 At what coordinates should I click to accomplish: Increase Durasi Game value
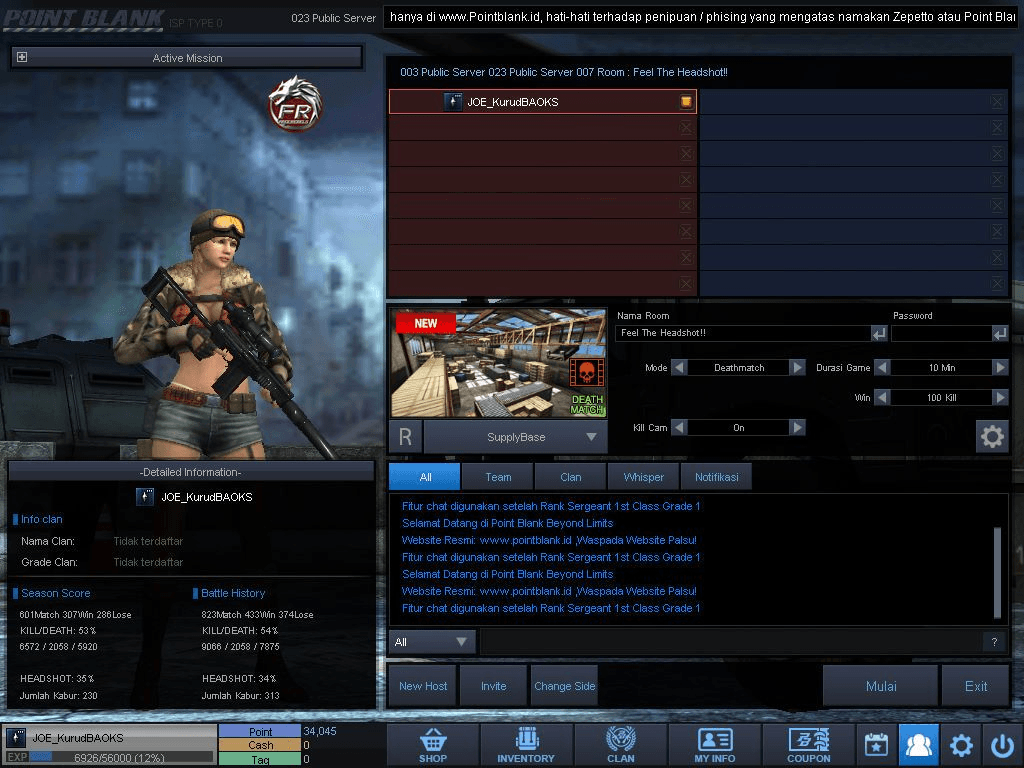1000,368
